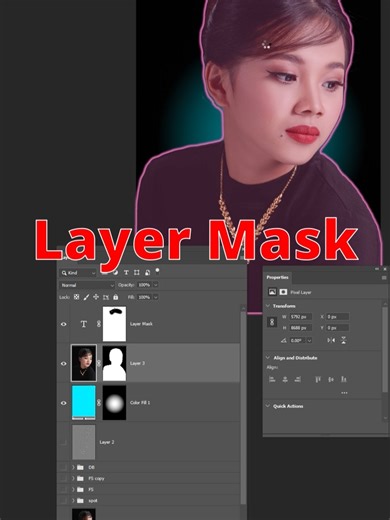Screen dimensions: 390x520
Task: Lock position move icon
Action: click(96, 297)
